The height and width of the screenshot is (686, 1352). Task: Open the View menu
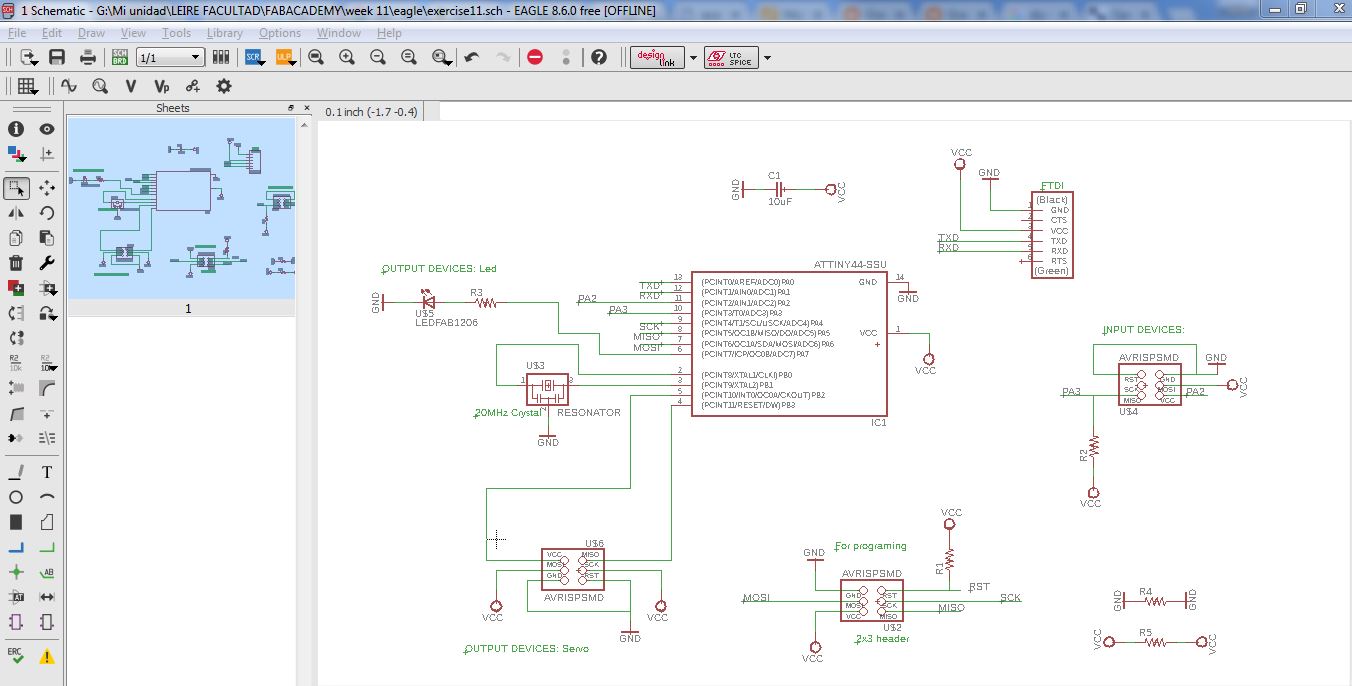133,33
